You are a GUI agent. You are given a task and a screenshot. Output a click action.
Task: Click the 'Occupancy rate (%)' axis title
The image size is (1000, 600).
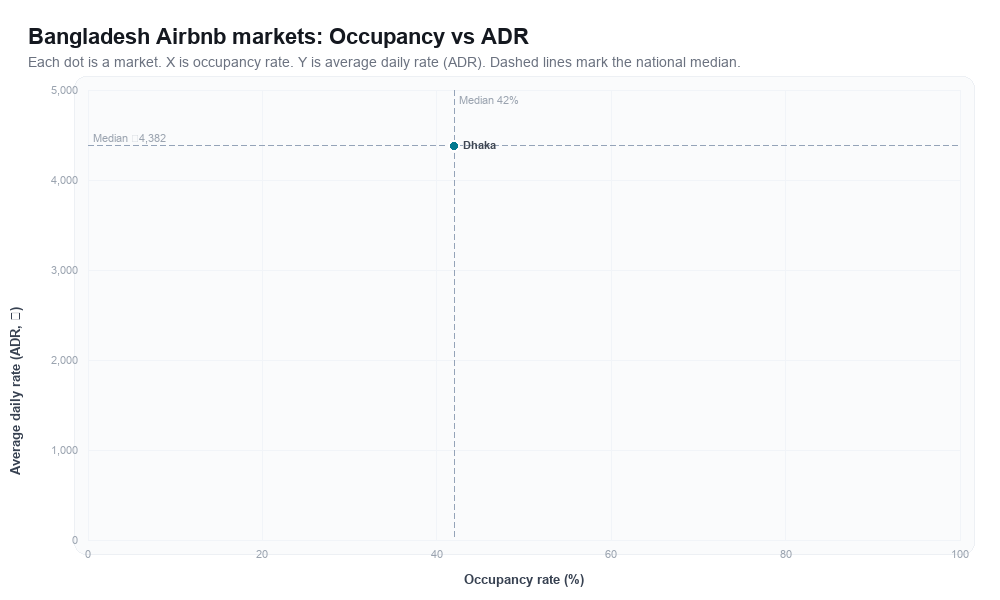(524, 580)
